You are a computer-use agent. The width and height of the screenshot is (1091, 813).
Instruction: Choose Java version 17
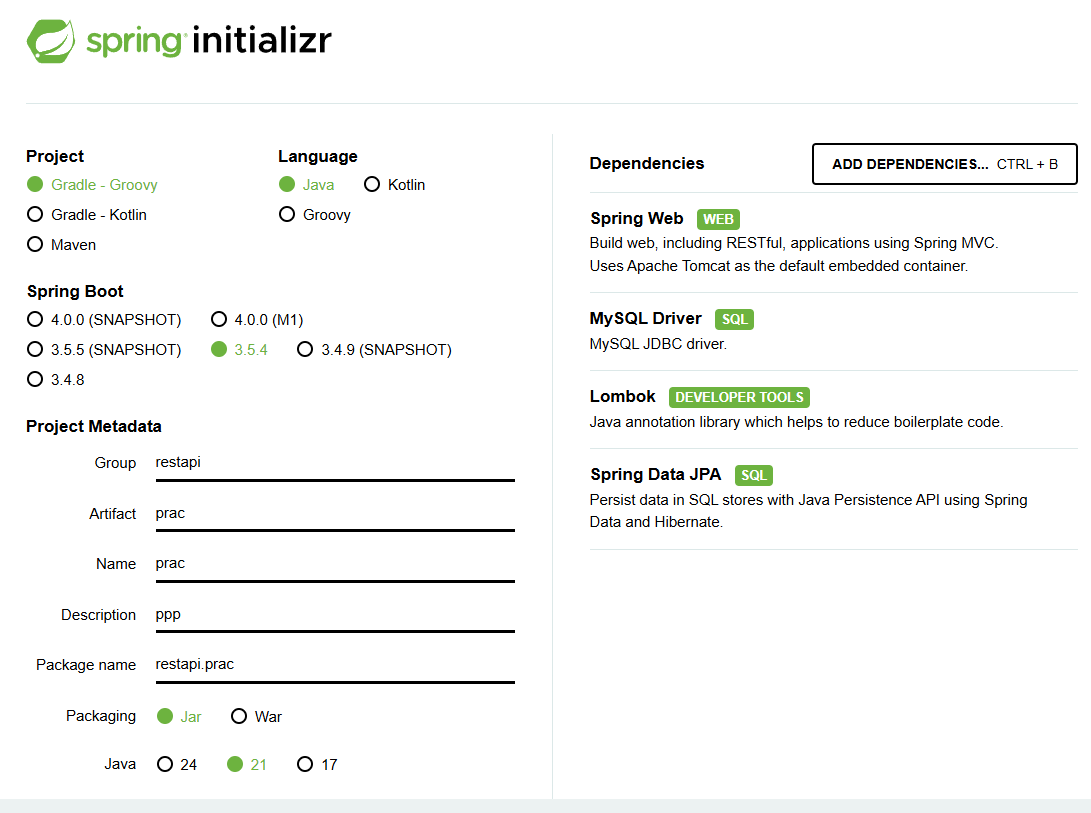point(317,764)
